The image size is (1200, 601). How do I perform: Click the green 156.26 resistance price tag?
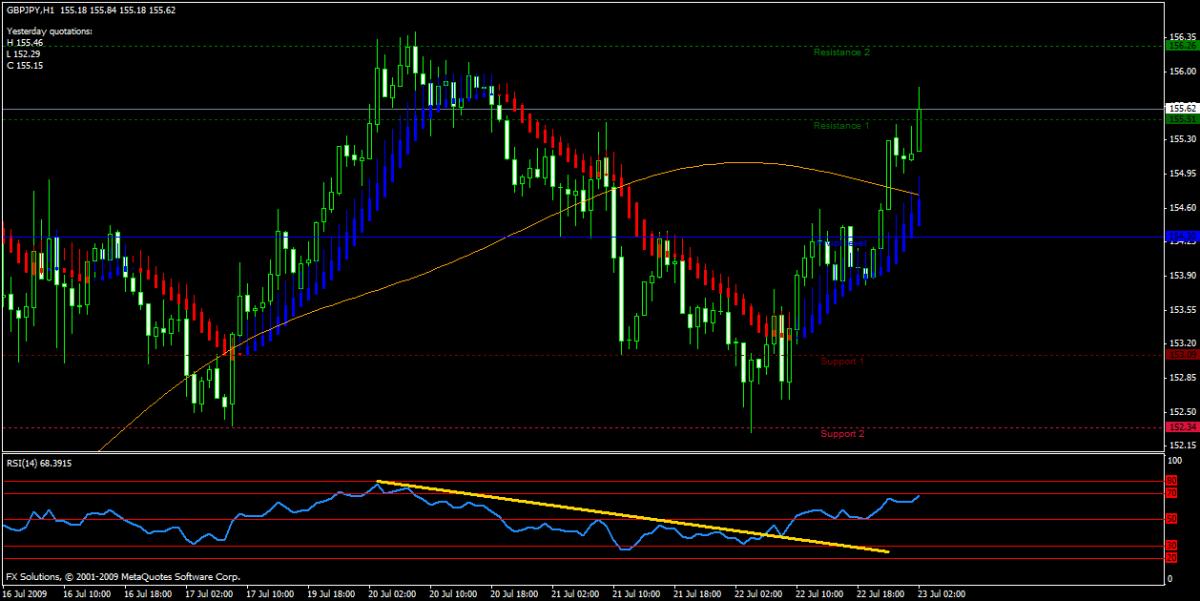coord(1181,46)
